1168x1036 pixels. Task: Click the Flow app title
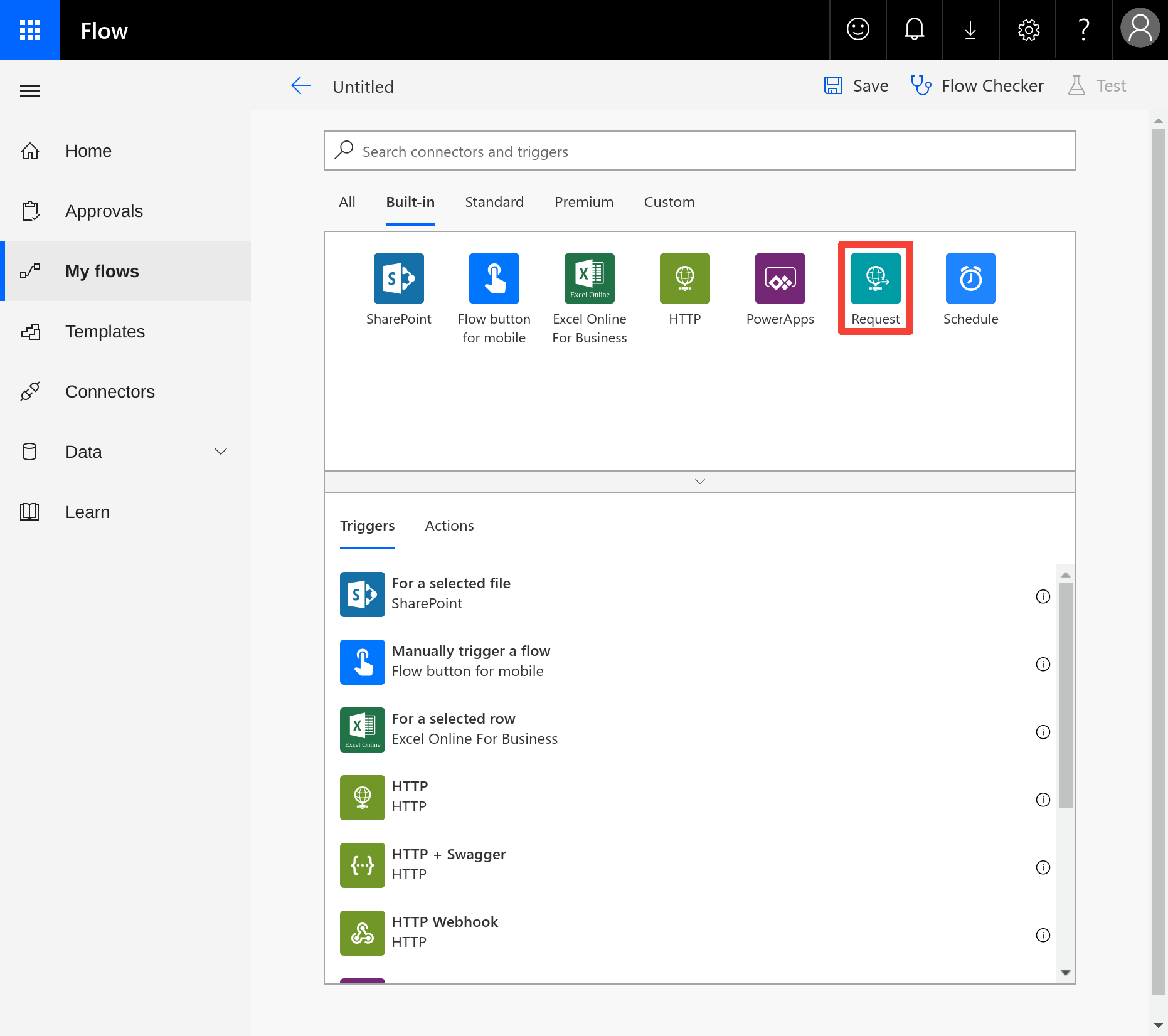[x=104, y=31]
